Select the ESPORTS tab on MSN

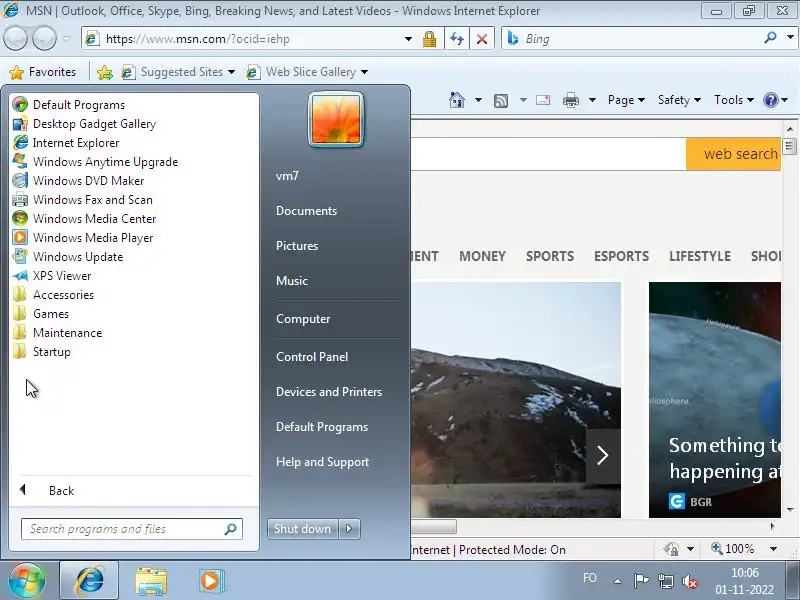click(x=621, y=256)
